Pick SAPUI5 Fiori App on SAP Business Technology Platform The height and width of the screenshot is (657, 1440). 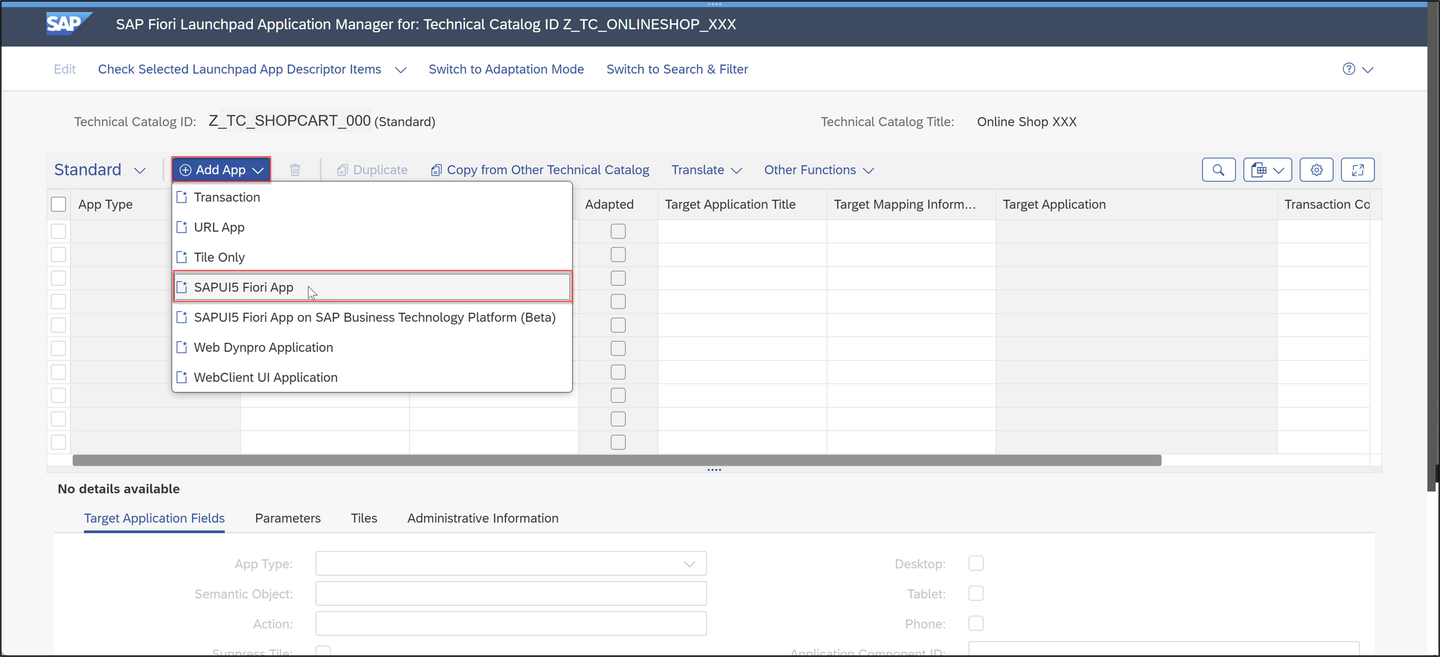pos(372,317)
